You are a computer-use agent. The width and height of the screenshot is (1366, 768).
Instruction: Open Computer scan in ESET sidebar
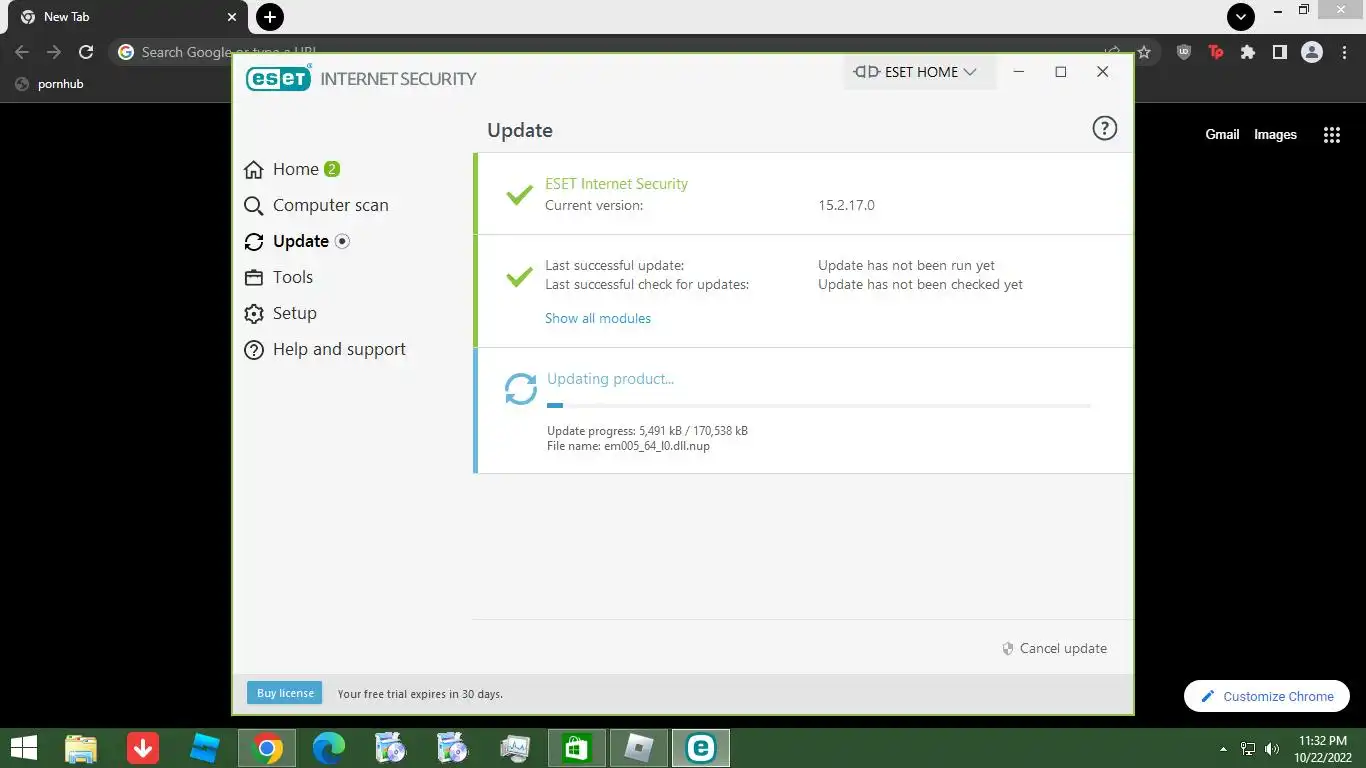tap(316, 206)
